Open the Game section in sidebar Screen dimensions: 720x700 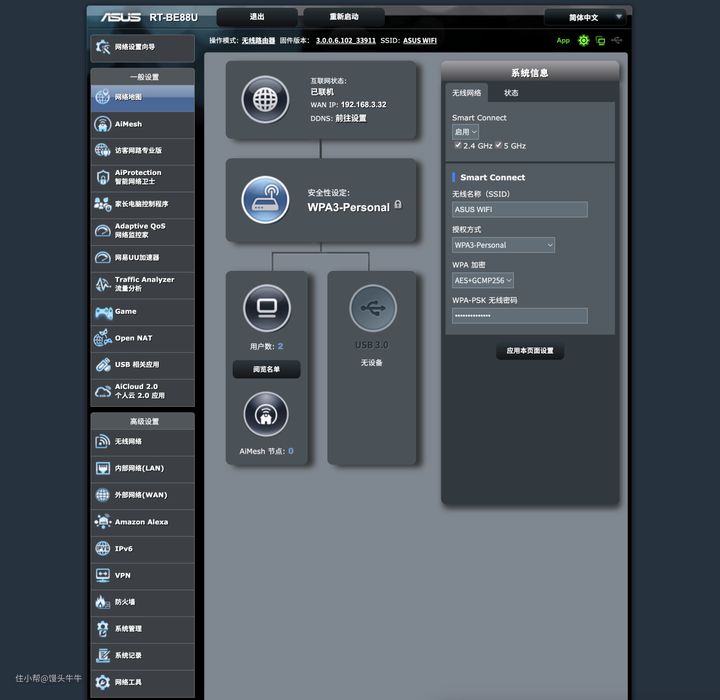(142, 311)
